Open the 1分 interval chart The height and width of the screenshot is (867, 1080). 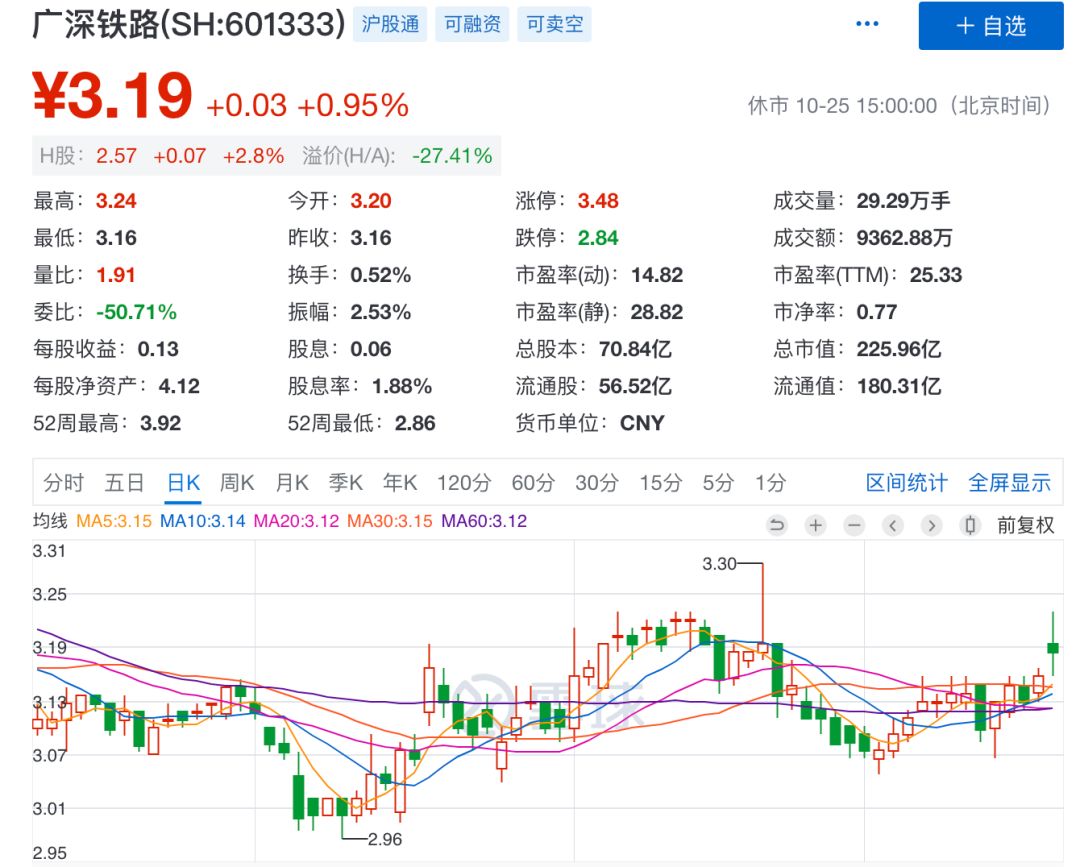(x=770, y=483)
